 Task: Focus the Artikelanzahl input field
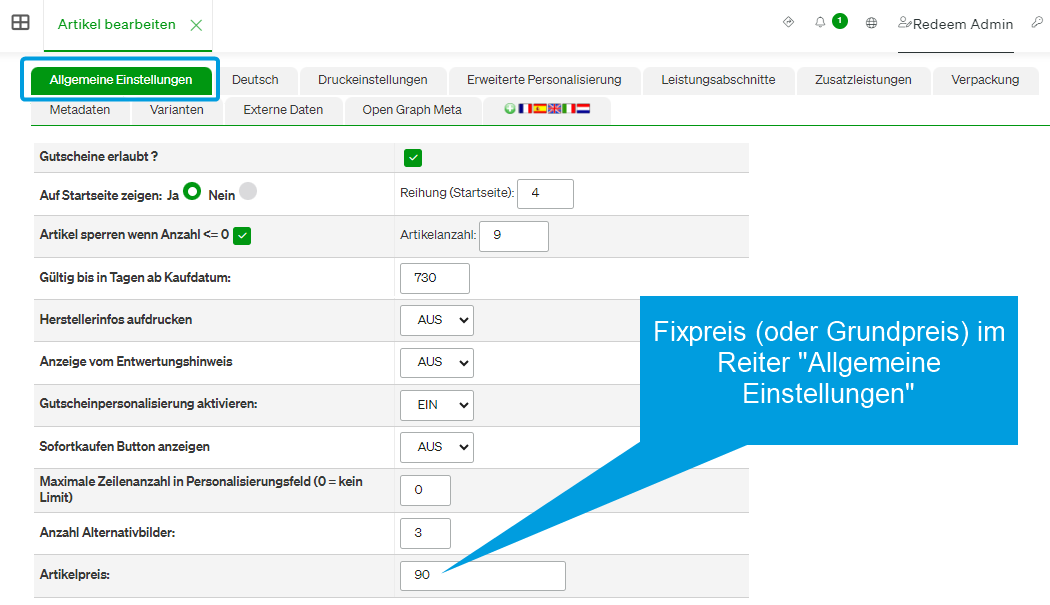(514, 236)
